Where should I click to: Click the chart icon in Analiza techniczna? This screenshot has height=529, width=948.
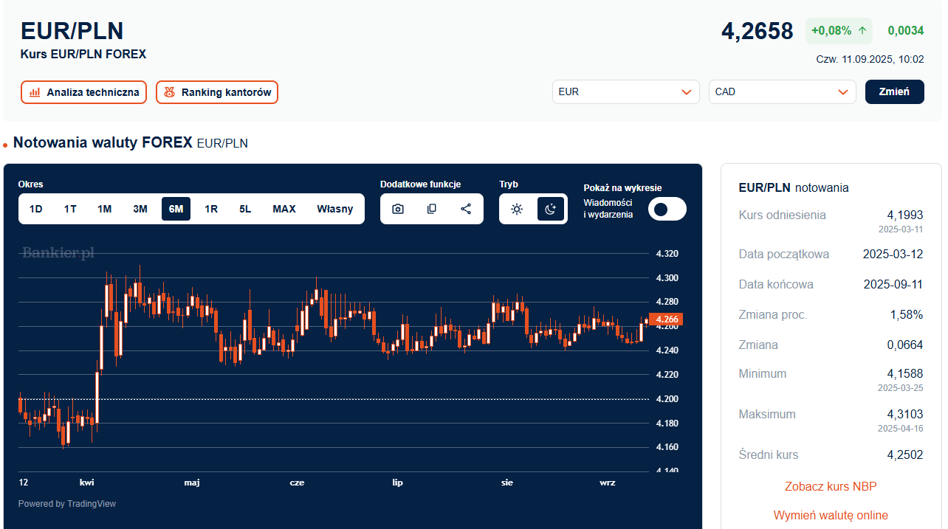pyautogui.click(x=35, y=92)
